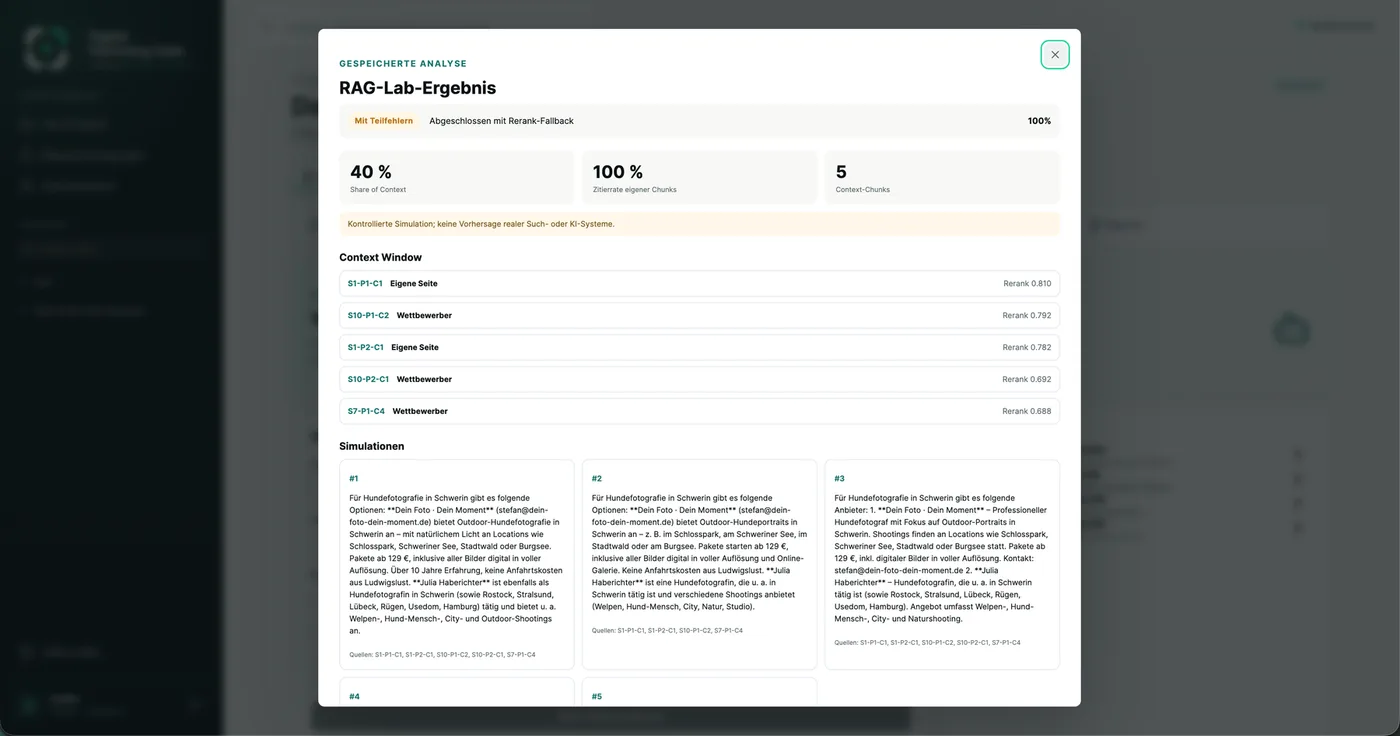
Task: Click the dialog title 'RAG-Lab-Ergebnis'
Action: tap(418, 88)
